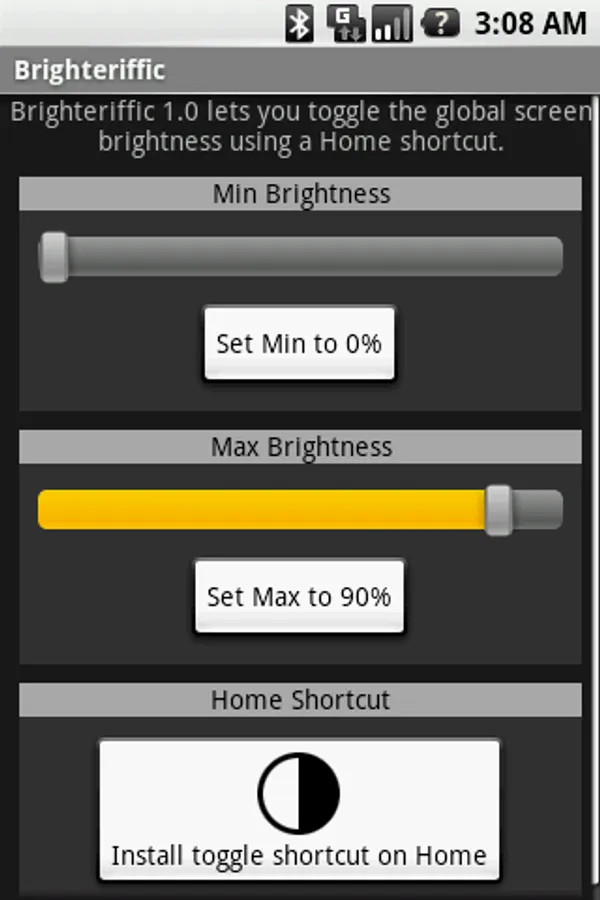Tap the battery status icon
This screenshot has height=900, width=600.
pyautogui.click(x=440, y=23)
